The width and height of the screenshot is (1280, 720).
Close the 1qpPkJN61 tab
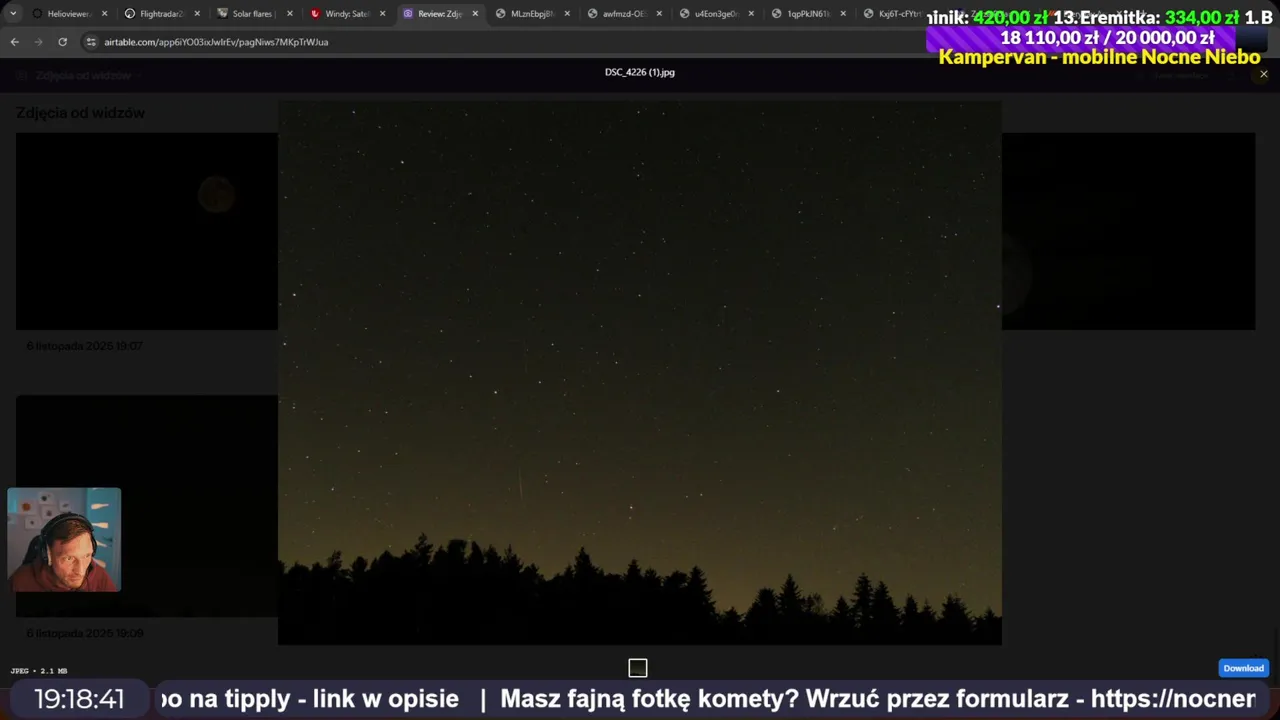coord(843,14)
